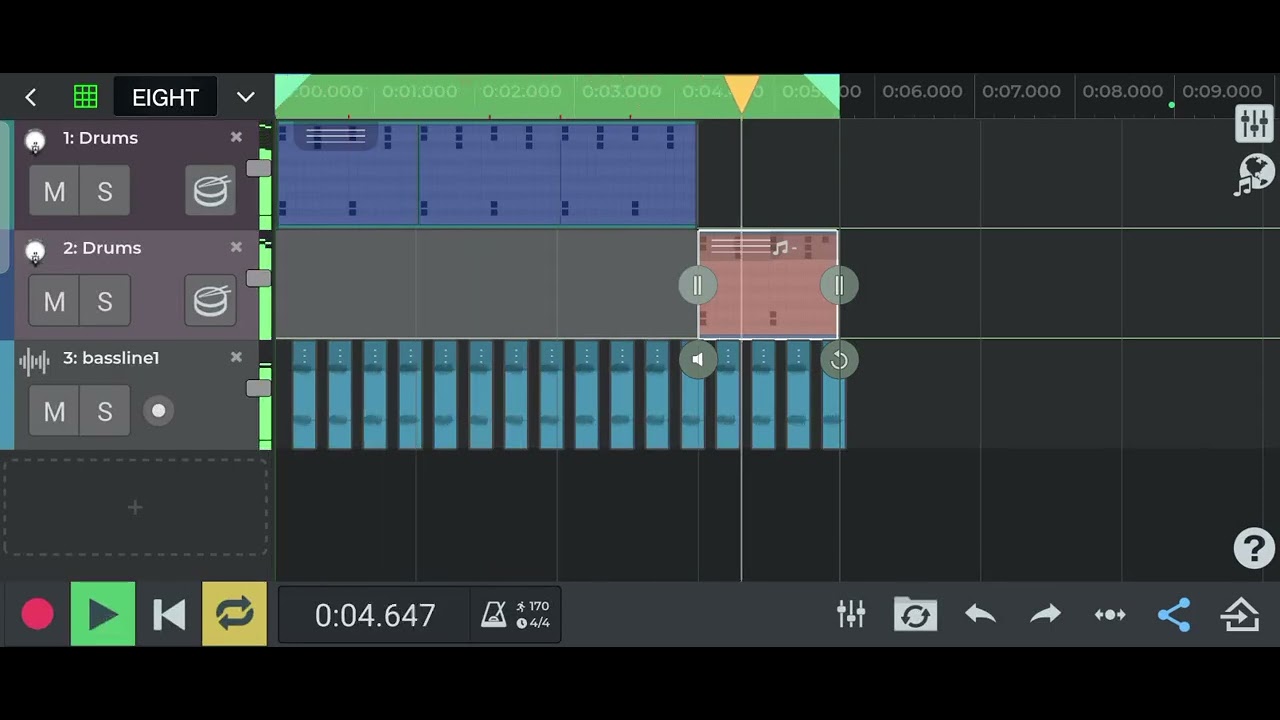Click the 0:04.647 time display

click(375, 615)
